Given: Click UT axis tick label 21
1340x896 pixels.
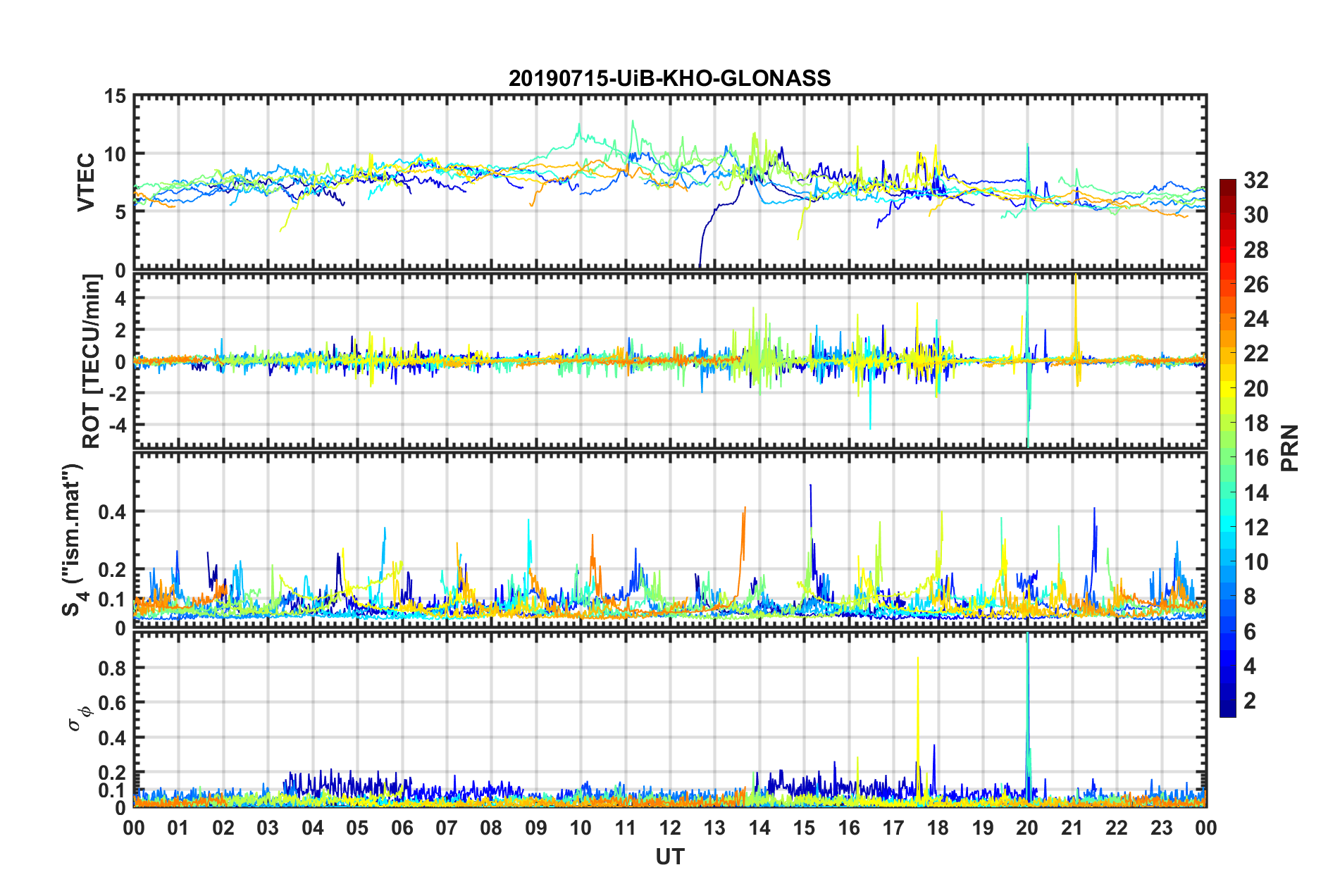Looking at the screenshot, I should (x=1072, y=828).
